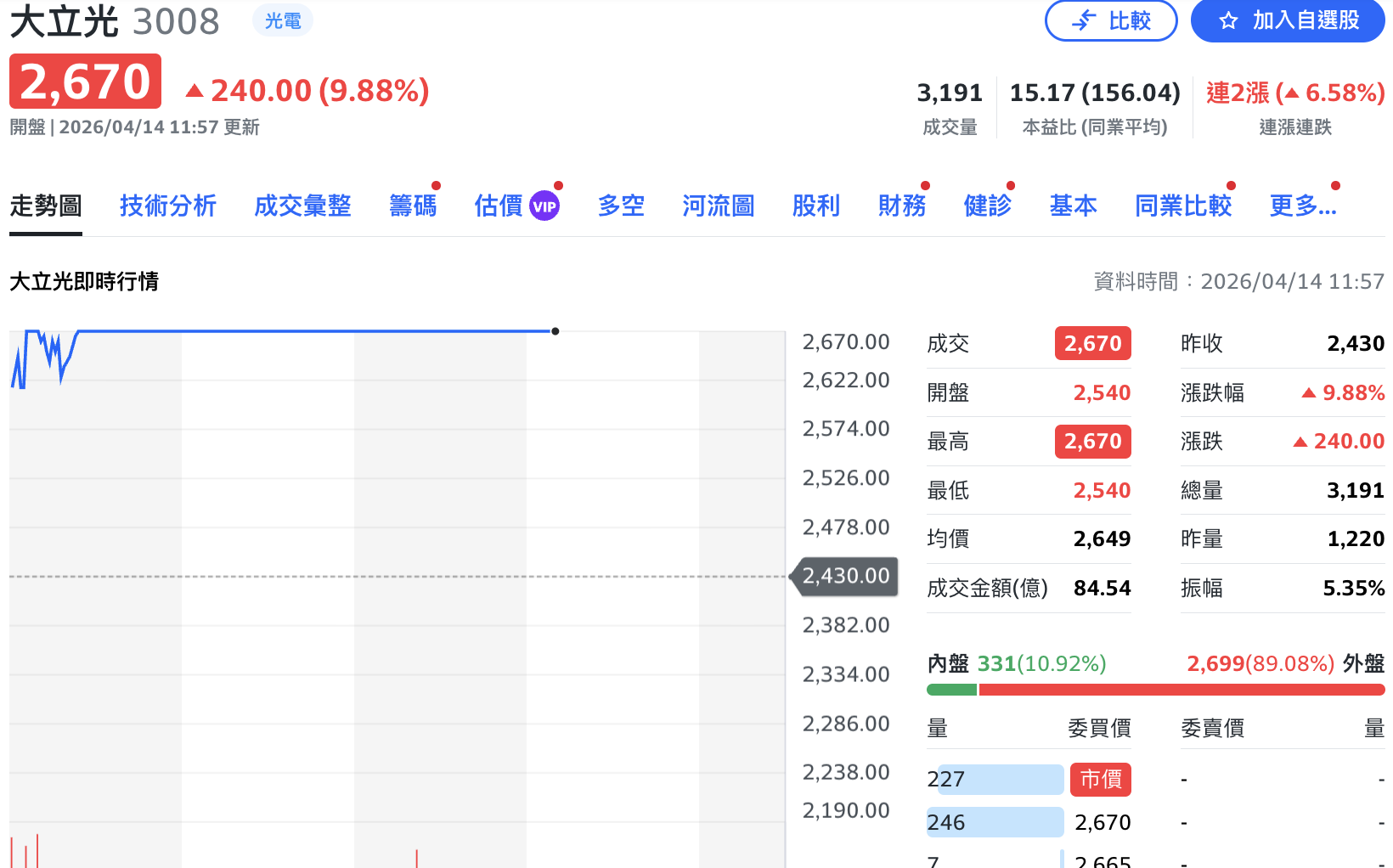Click the 市價 label in the order book

click(1100, 779)
